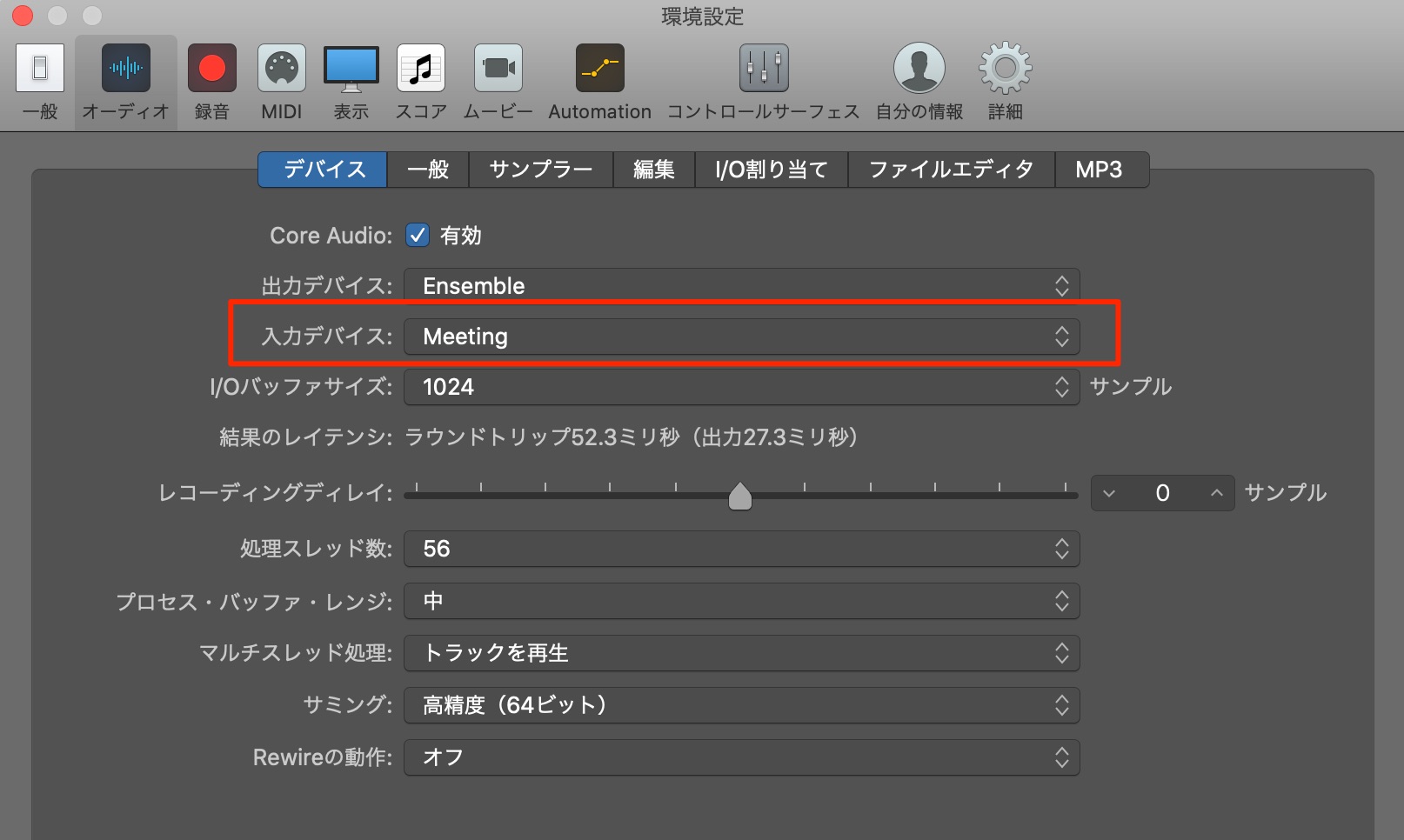1404x840 pixels.
Task: Open the MIDI preferences pane
Action: 282,83
